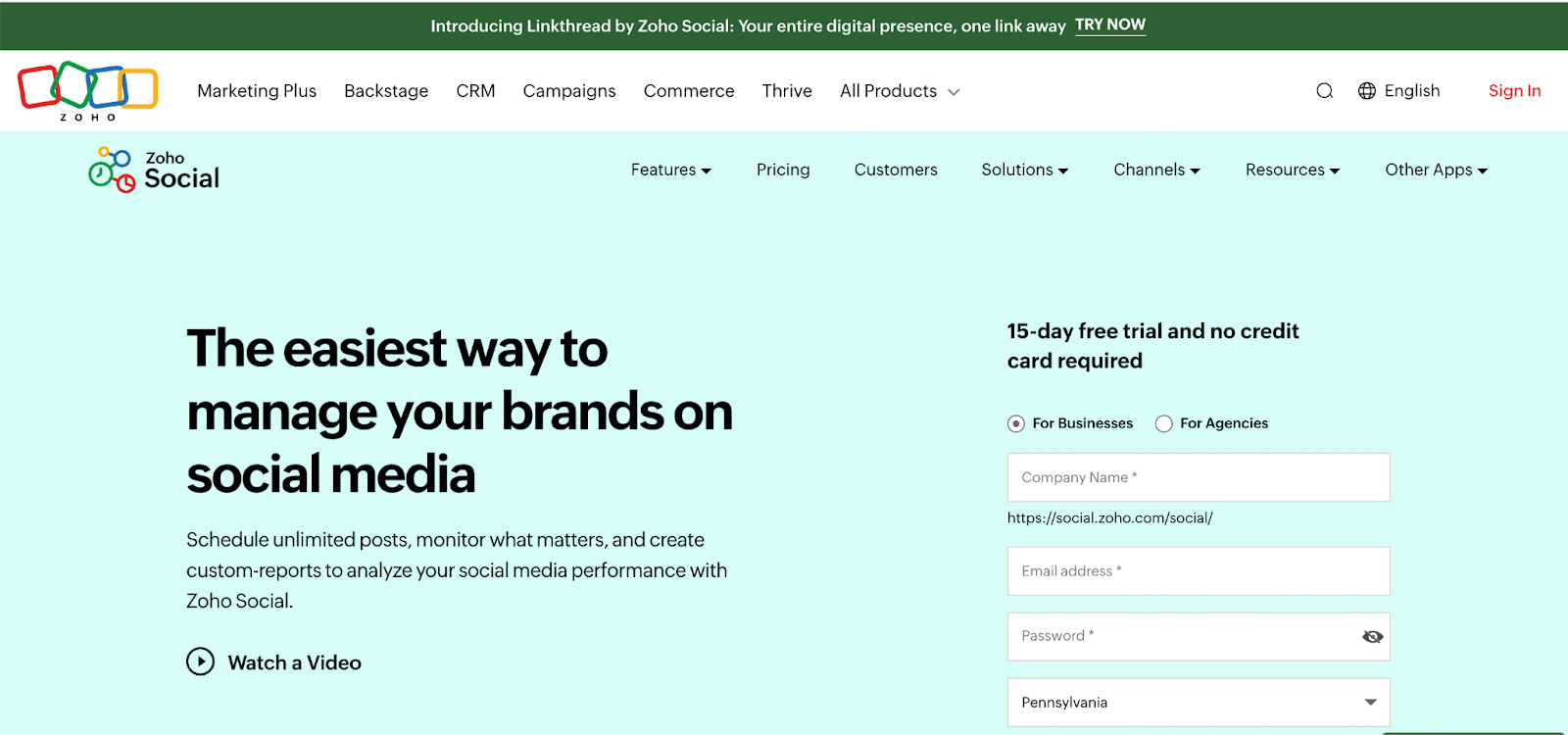1568x735 pixels.
Task: Go to Commerce product
Action: tap(689, 91)
